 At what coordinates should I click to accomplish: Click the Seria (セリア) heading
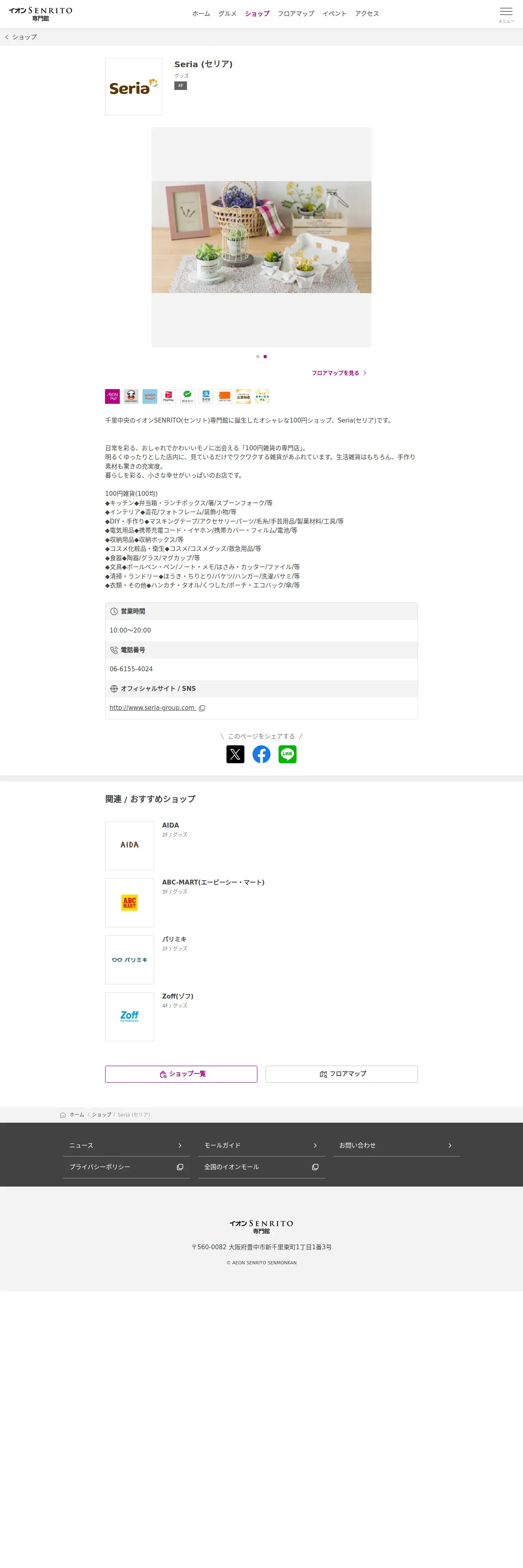(203, 64)
